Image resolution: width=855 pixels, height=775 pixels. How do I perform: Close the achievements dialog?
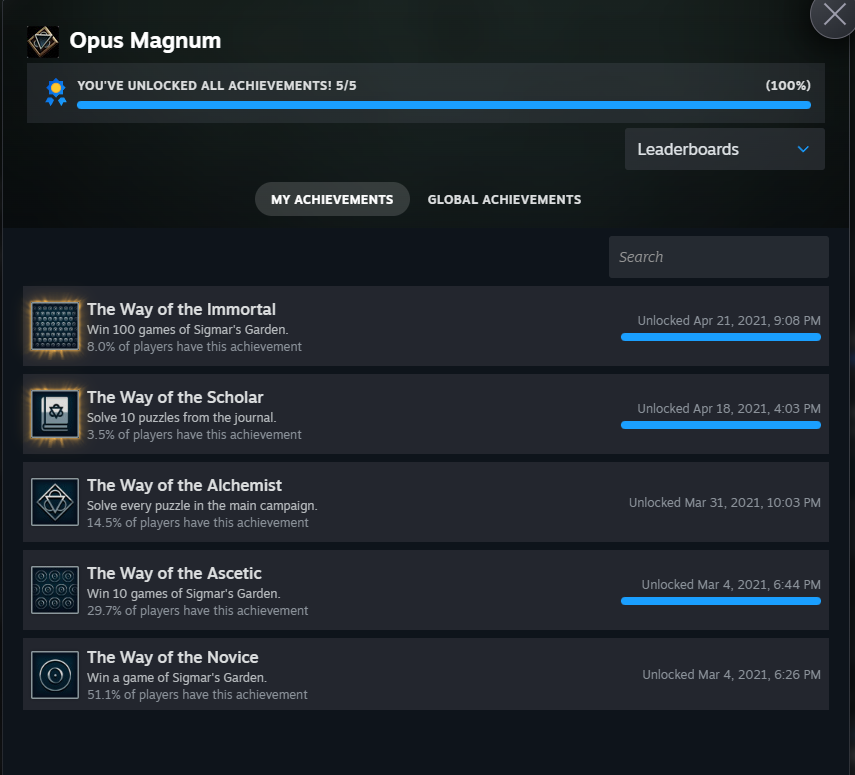(x=834, y=15)
